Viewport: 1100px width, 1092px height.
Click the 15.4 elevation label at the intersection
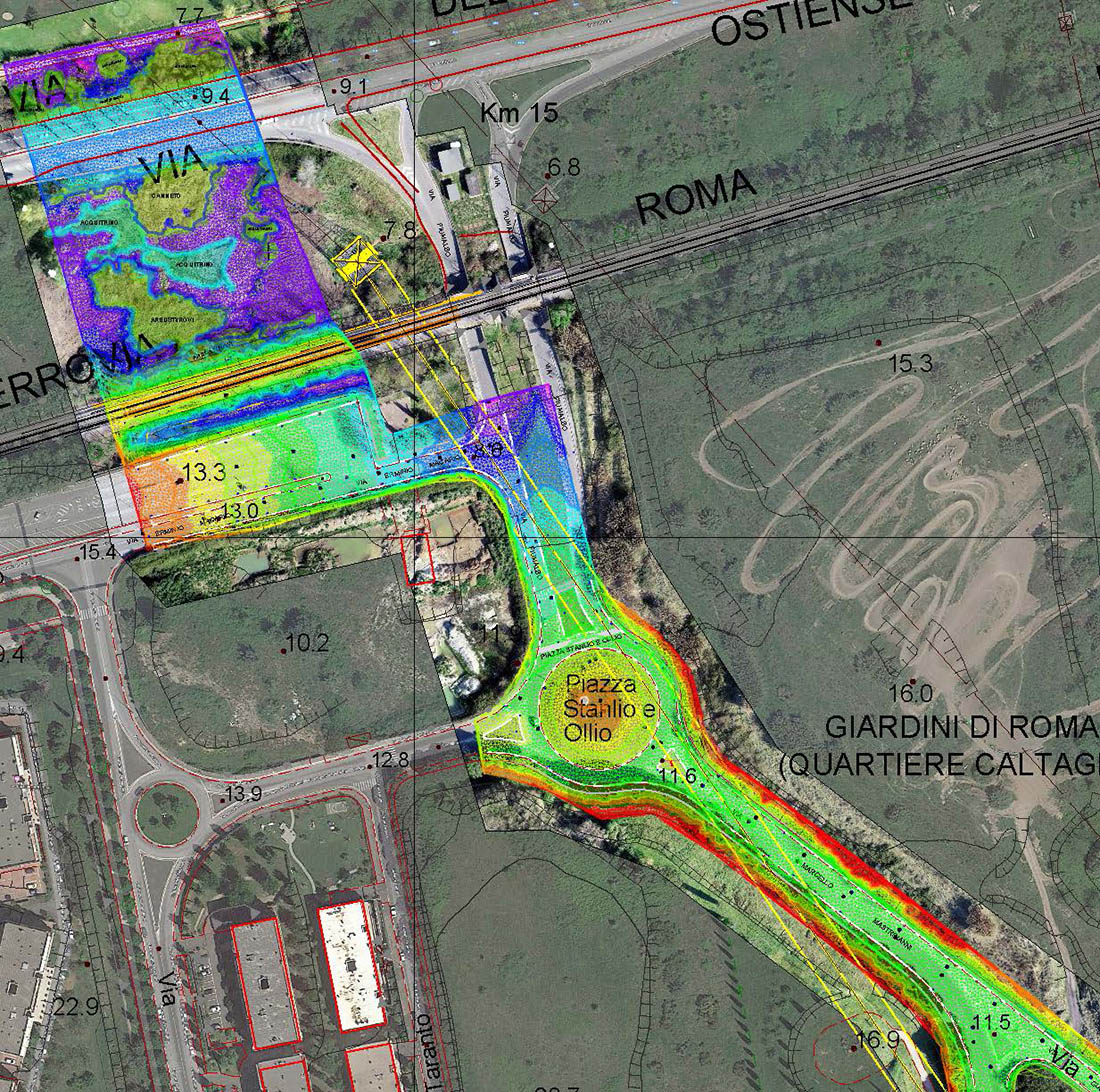point(98,552)
